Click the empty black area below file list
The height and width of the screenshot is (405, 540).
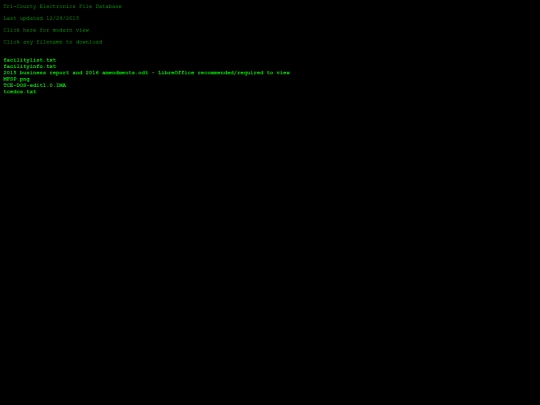coord(270,241)
